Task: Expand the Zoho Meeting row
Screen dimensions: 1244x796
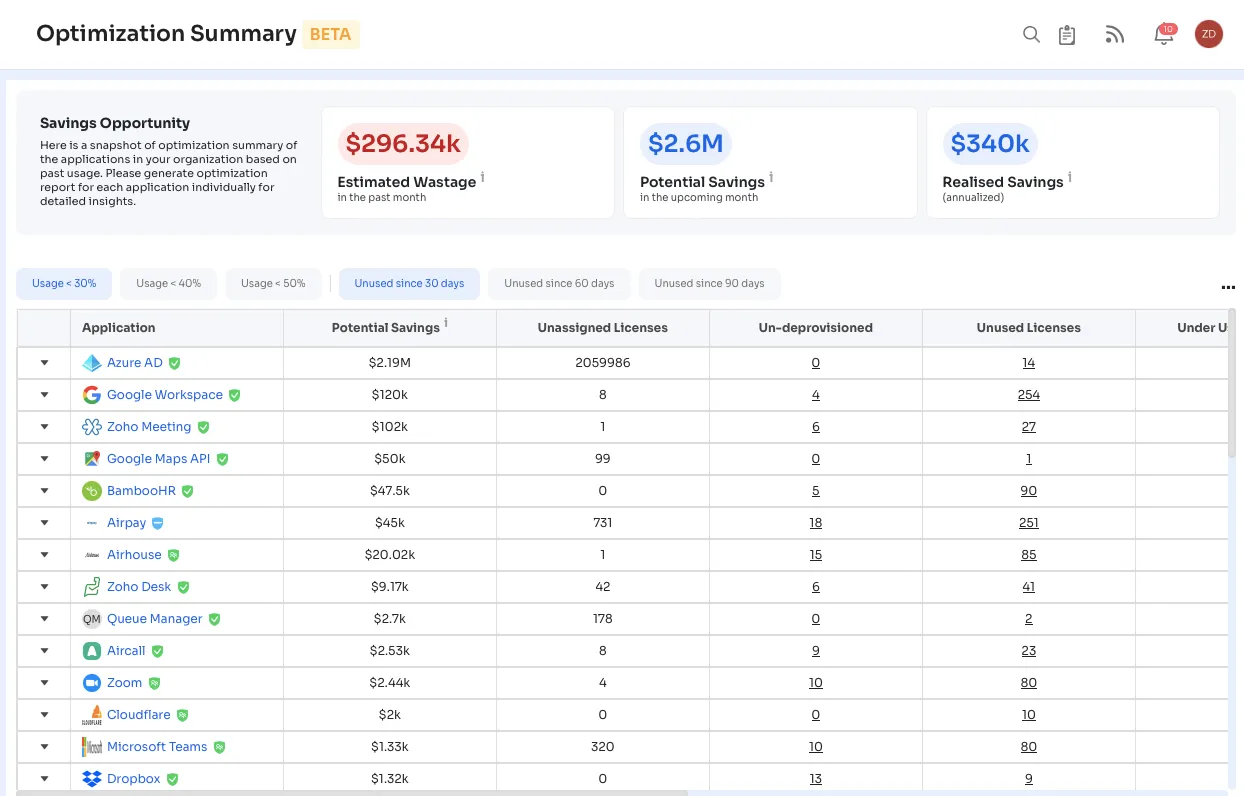Action: pos(44,427)
